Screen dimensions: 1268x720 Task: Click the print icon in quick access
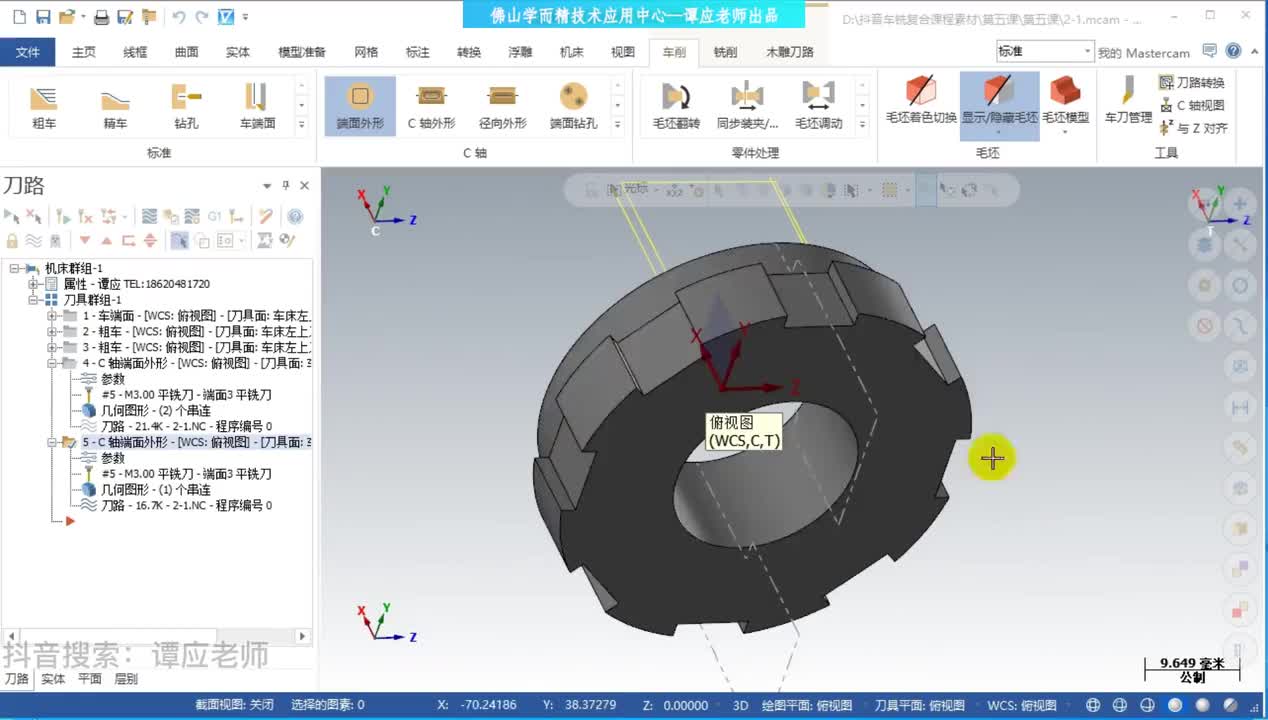click(x=101, y=17)
